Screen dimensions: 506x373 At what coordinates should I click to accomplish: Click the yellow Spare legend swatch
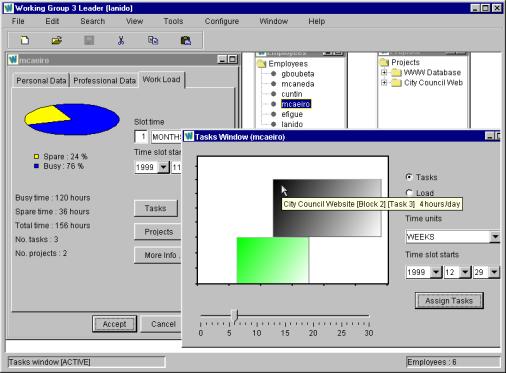(36, 156)
